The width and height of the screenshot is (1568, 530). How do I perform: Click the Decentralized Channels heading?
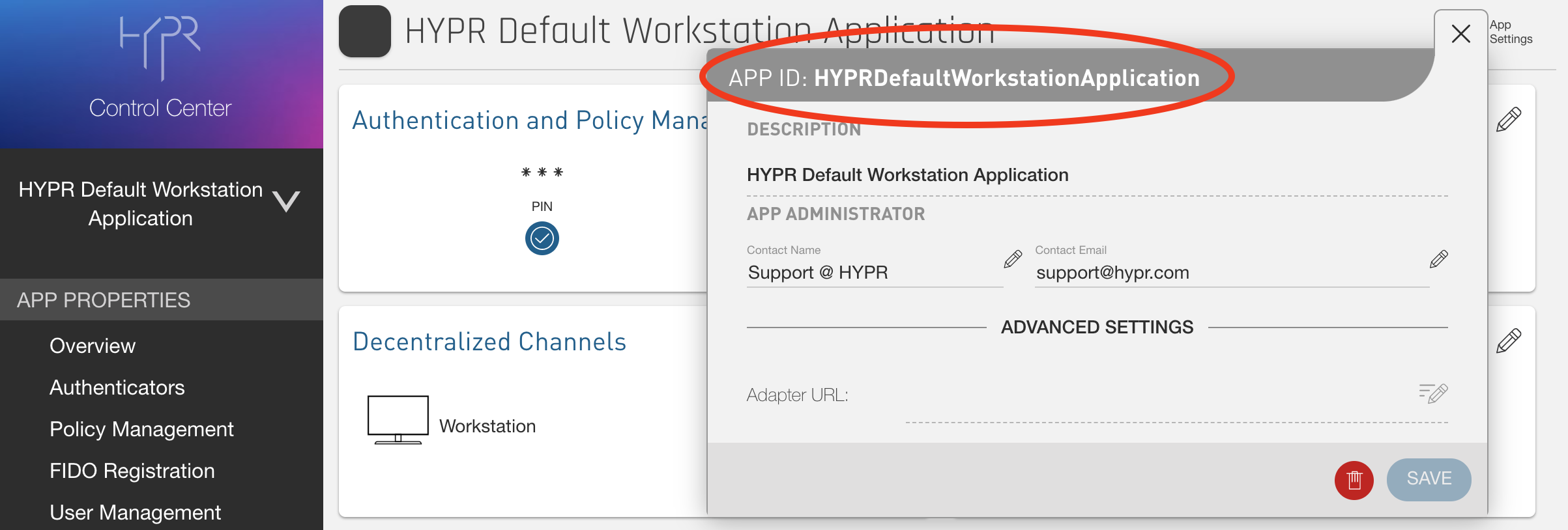click(x=489, y=342)
